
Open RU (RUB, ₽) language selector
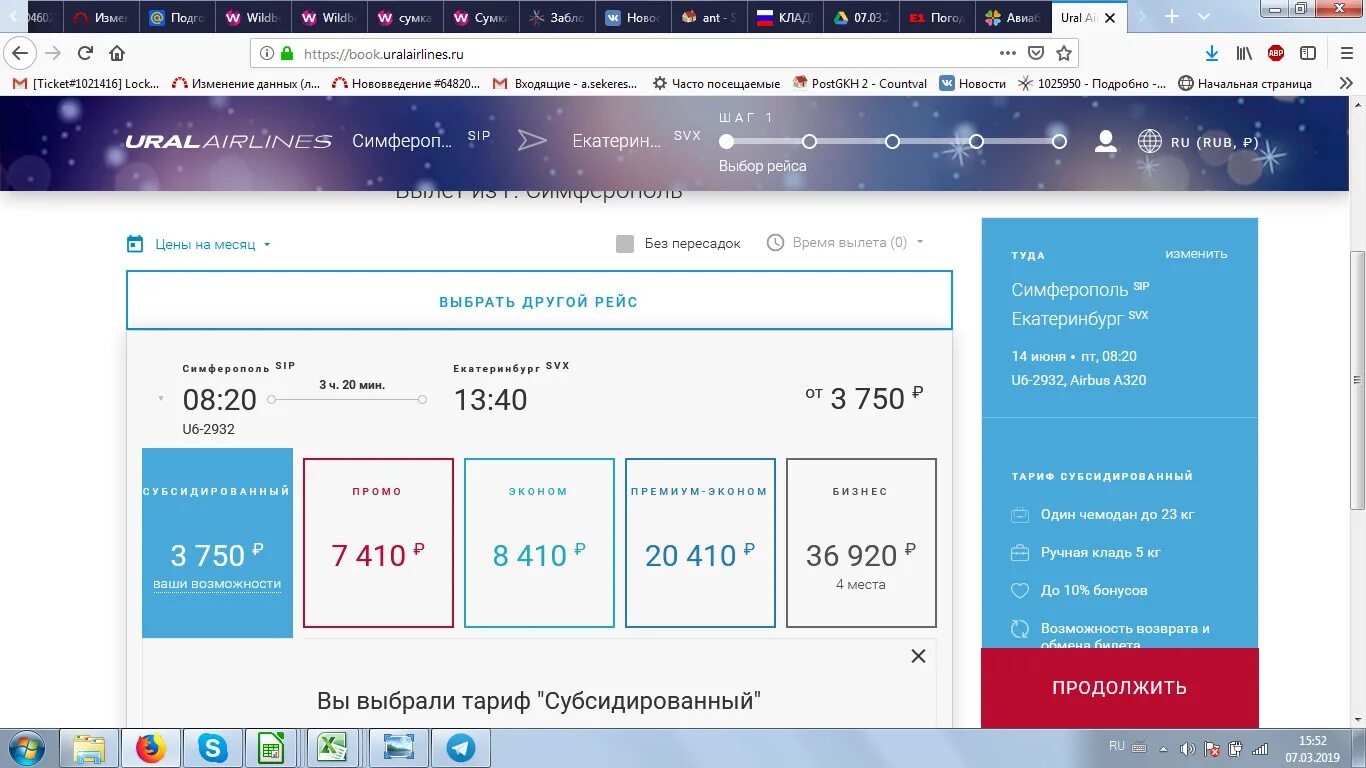[x=1214, y=142]
